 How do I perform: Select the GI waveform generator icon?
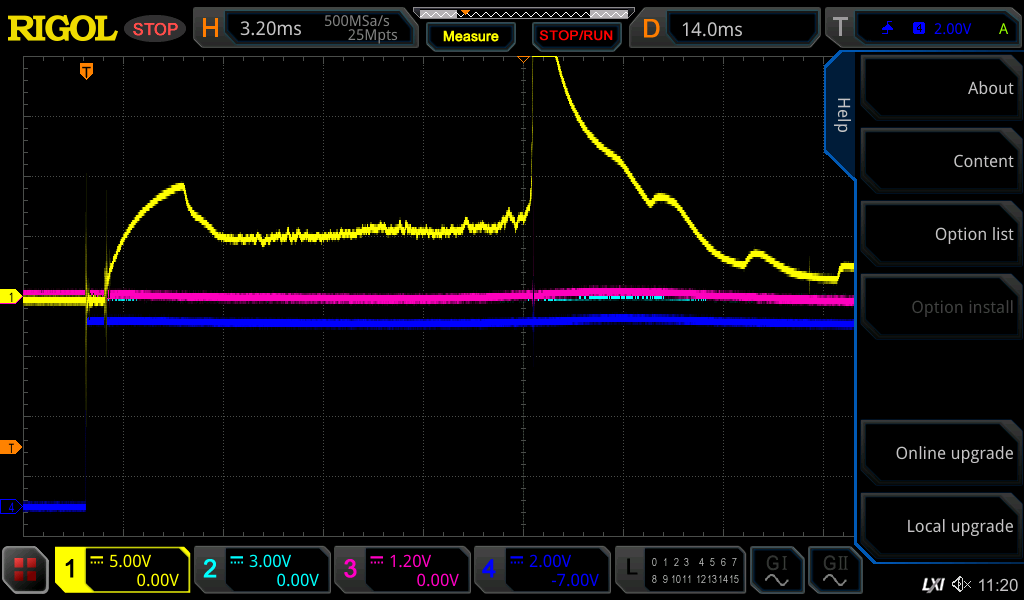[776, 570]
